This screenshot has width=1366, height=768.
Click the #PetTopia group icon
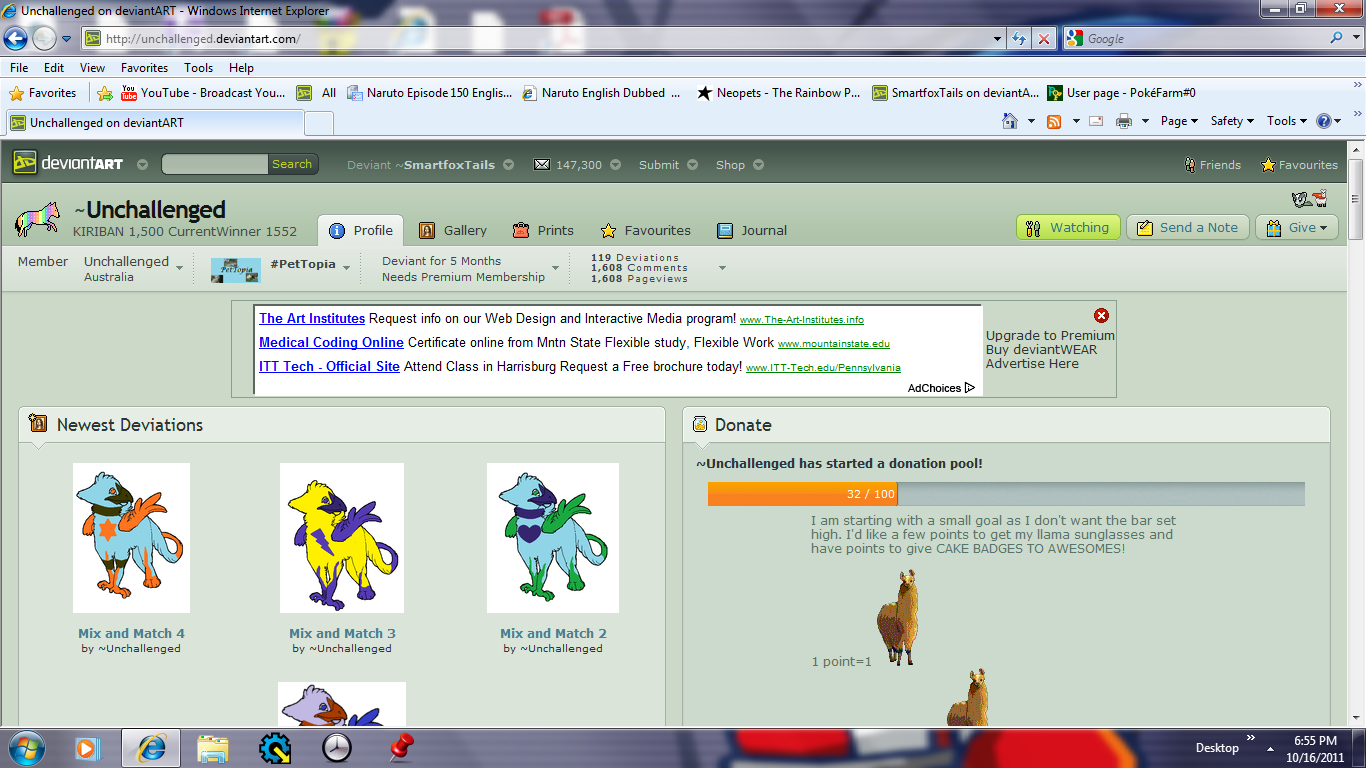(x=236, y=270)
